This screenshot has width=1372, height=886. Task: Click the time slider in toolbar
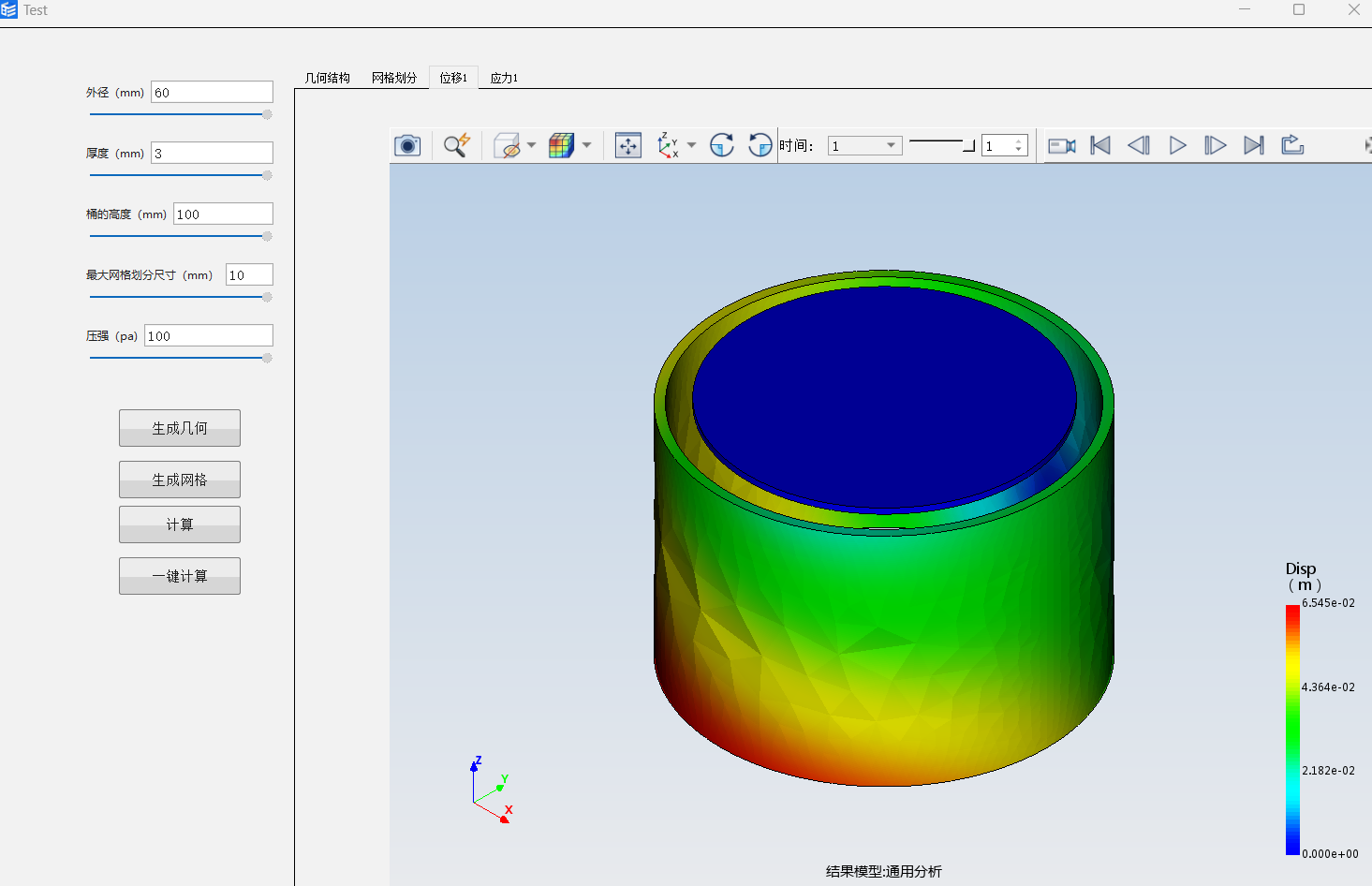[942, 143]
